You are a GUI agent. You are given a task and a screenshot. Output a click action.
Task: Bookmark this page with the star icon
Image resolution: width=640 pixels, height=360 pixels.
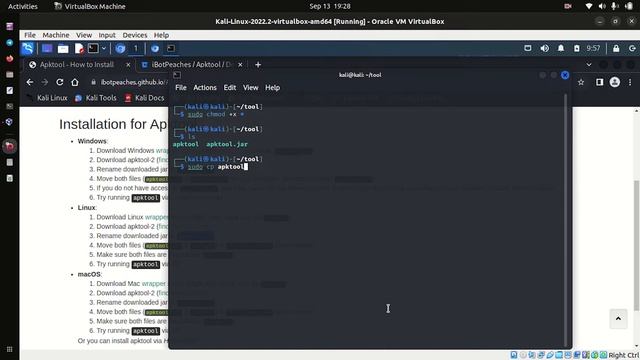[x=581, y=82]
